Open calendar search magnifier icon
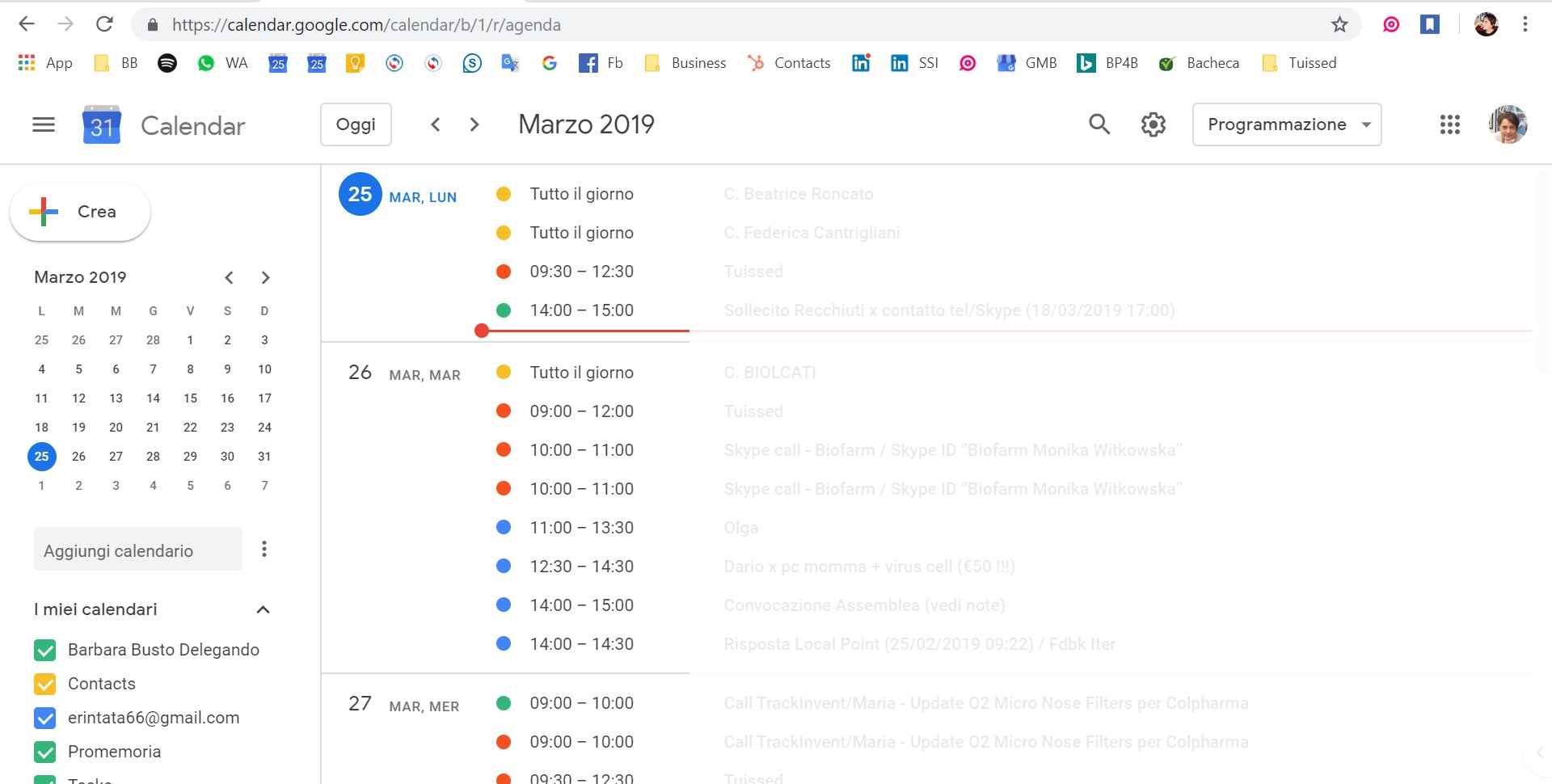1552x784 pixels. [x=1099, y=124]
